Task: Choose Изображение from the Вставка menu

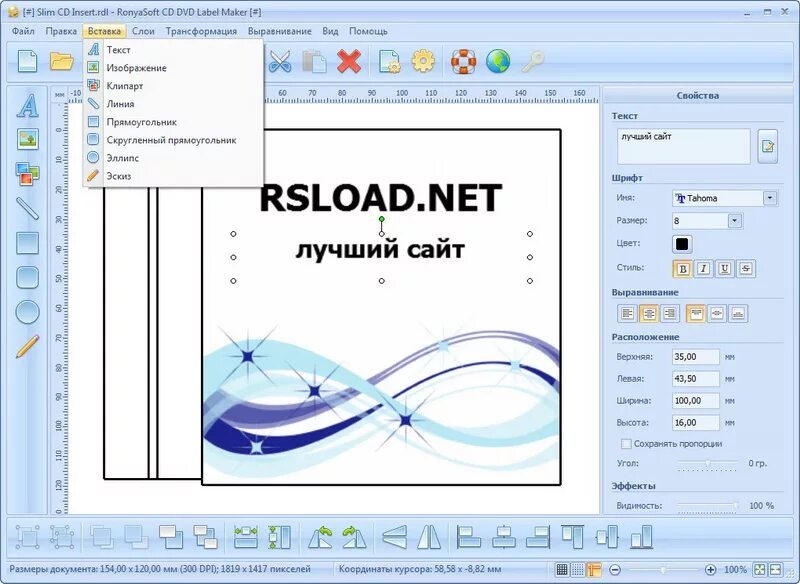Action: point(173,68)
